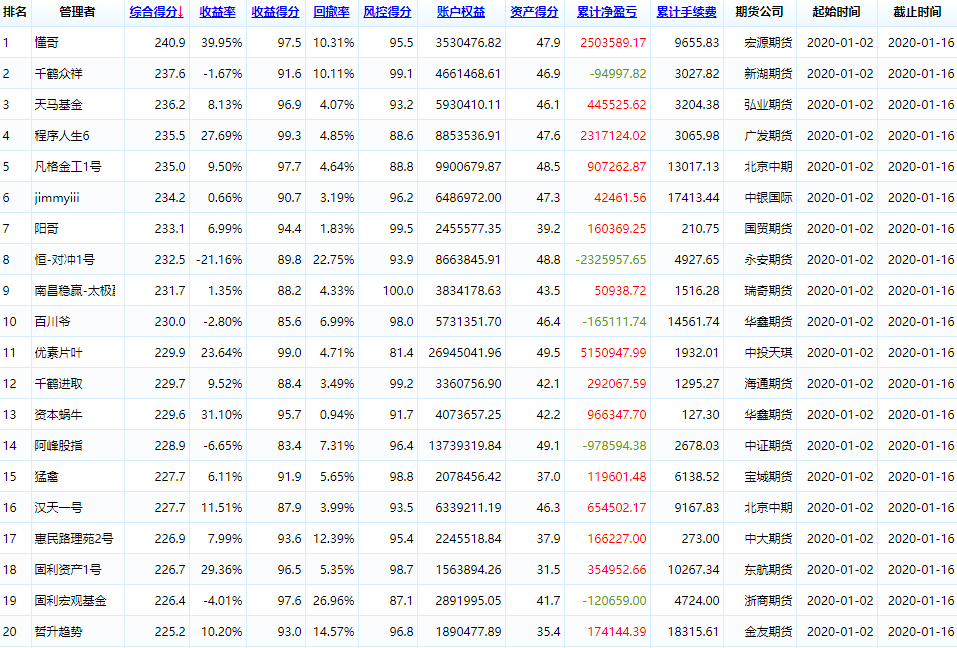Click futures company 东航期货
The width and height of the screenshot is (957, 648).
(768, 570)
